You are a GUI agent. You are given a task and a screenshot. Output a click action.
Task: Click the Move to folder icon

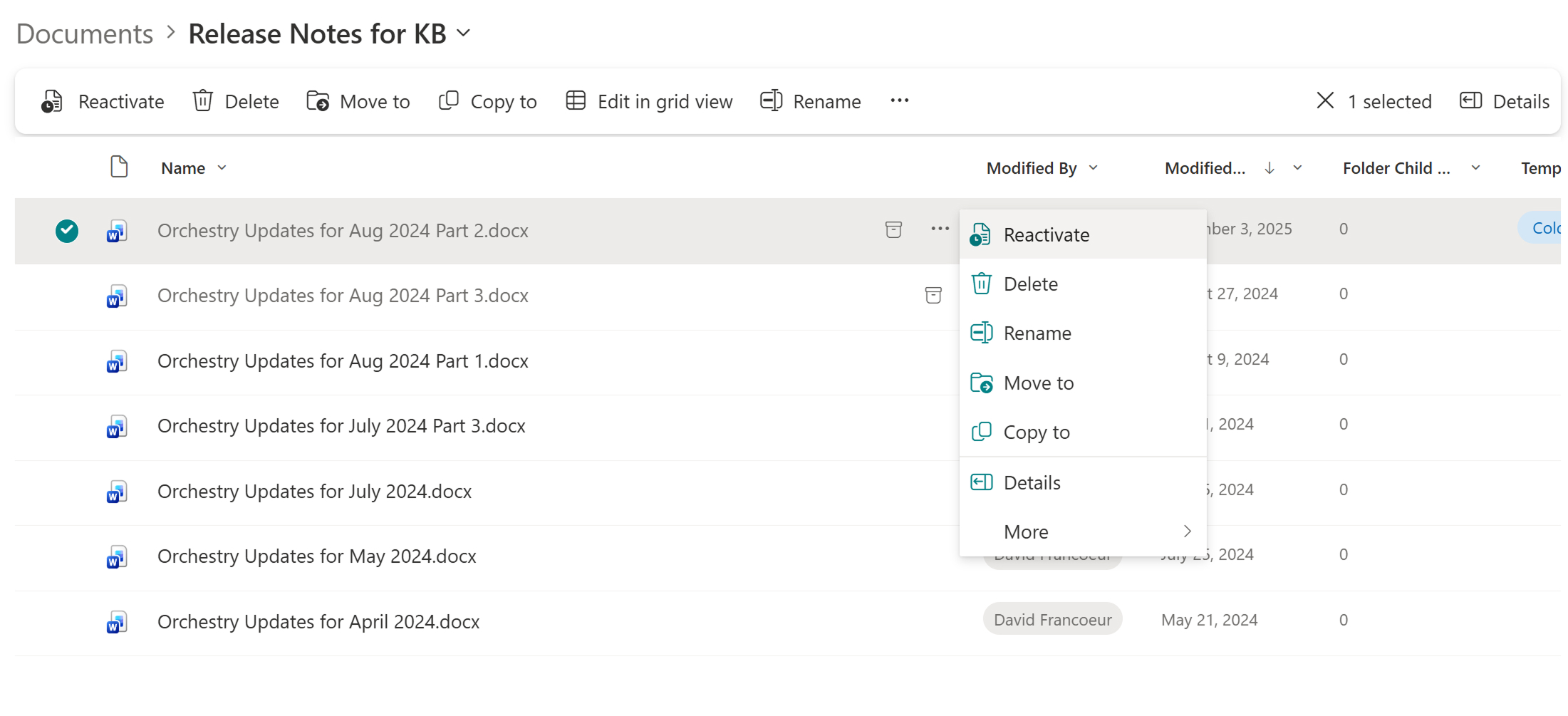tap(318, 101)
